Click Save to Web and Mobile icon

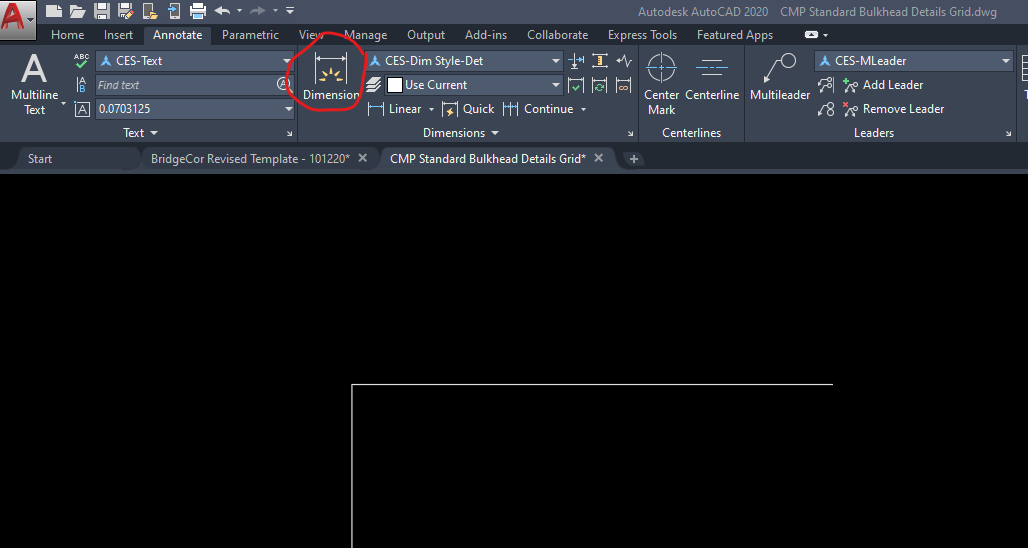click(x=174, y=10)
